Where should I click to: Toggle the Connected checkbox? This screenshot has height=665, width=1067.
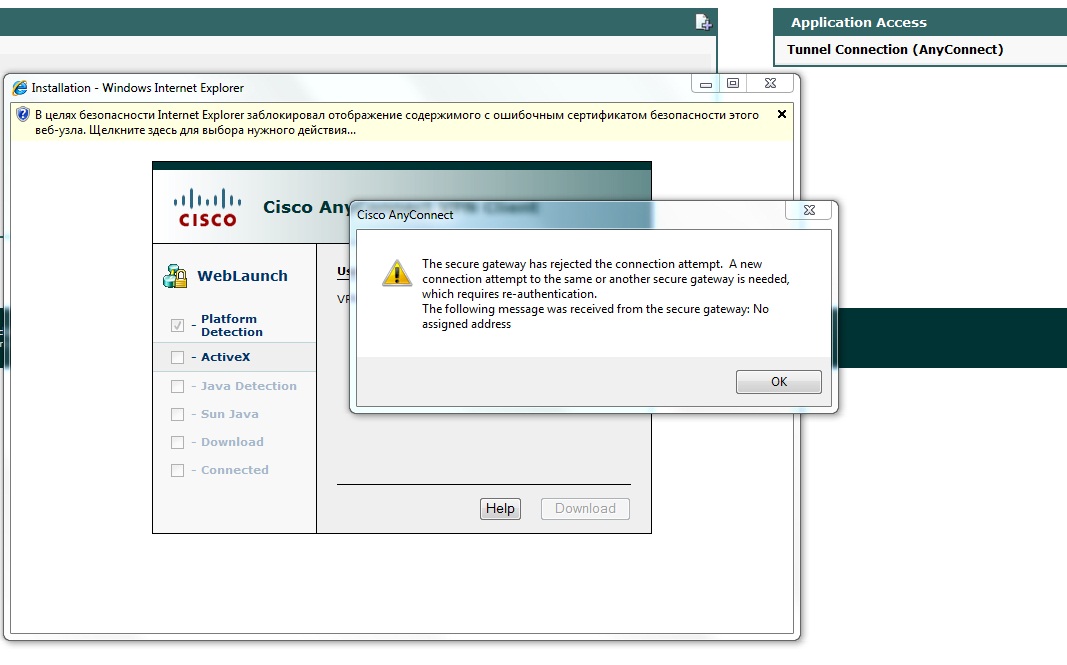(178, 470)
